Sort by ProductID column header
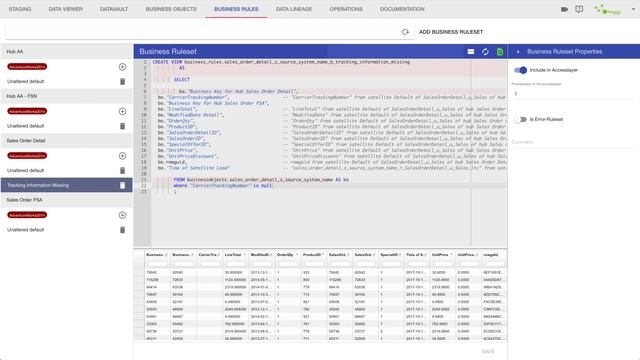Screen dimensions: 640x360 pyautogui.click(x=313, y=255)
